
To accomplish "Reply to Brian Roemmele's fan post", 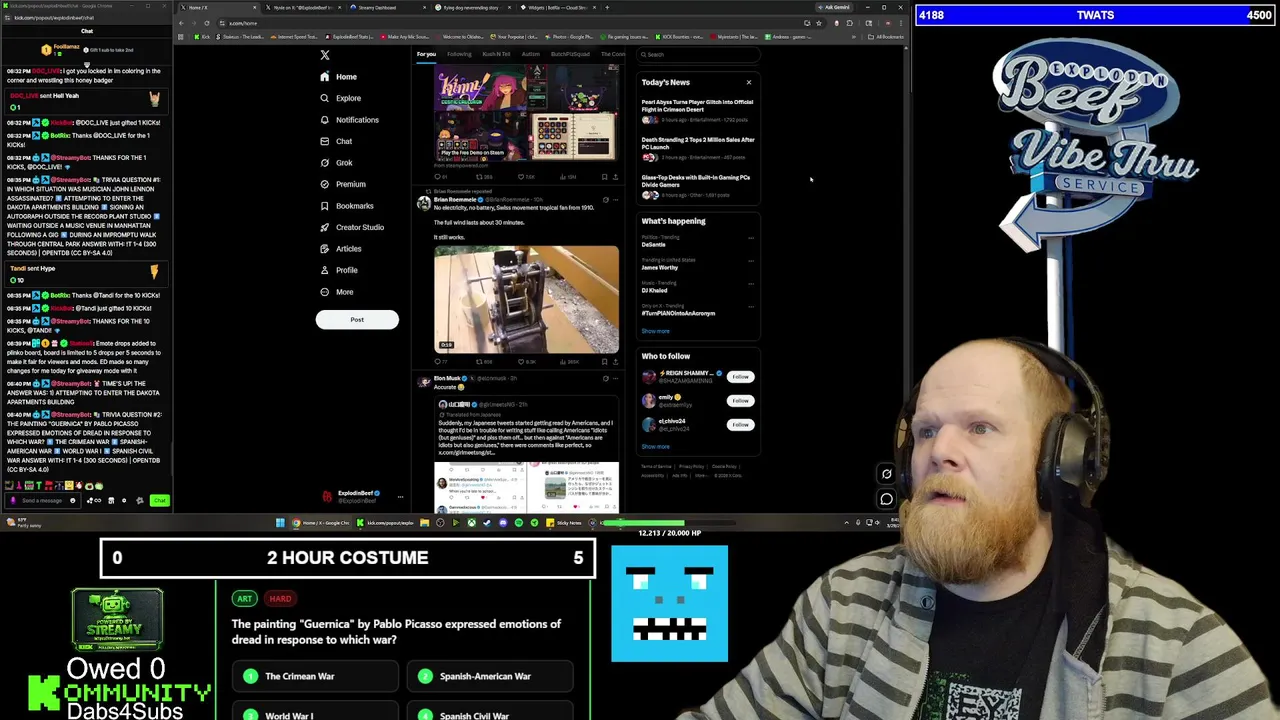I will [x=438, y=361].
